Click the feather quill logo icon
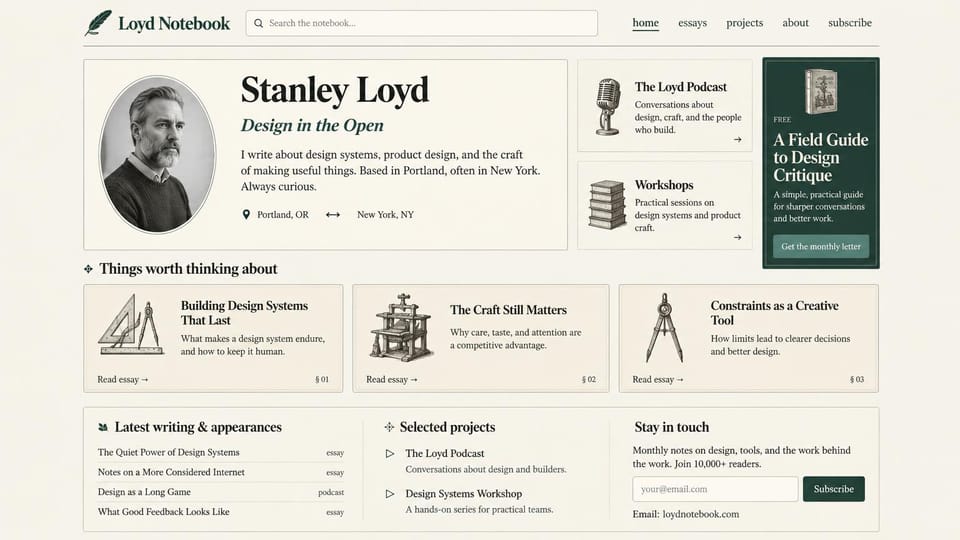Viewport: 960px width, 540px height. click(x=98, y=23)
